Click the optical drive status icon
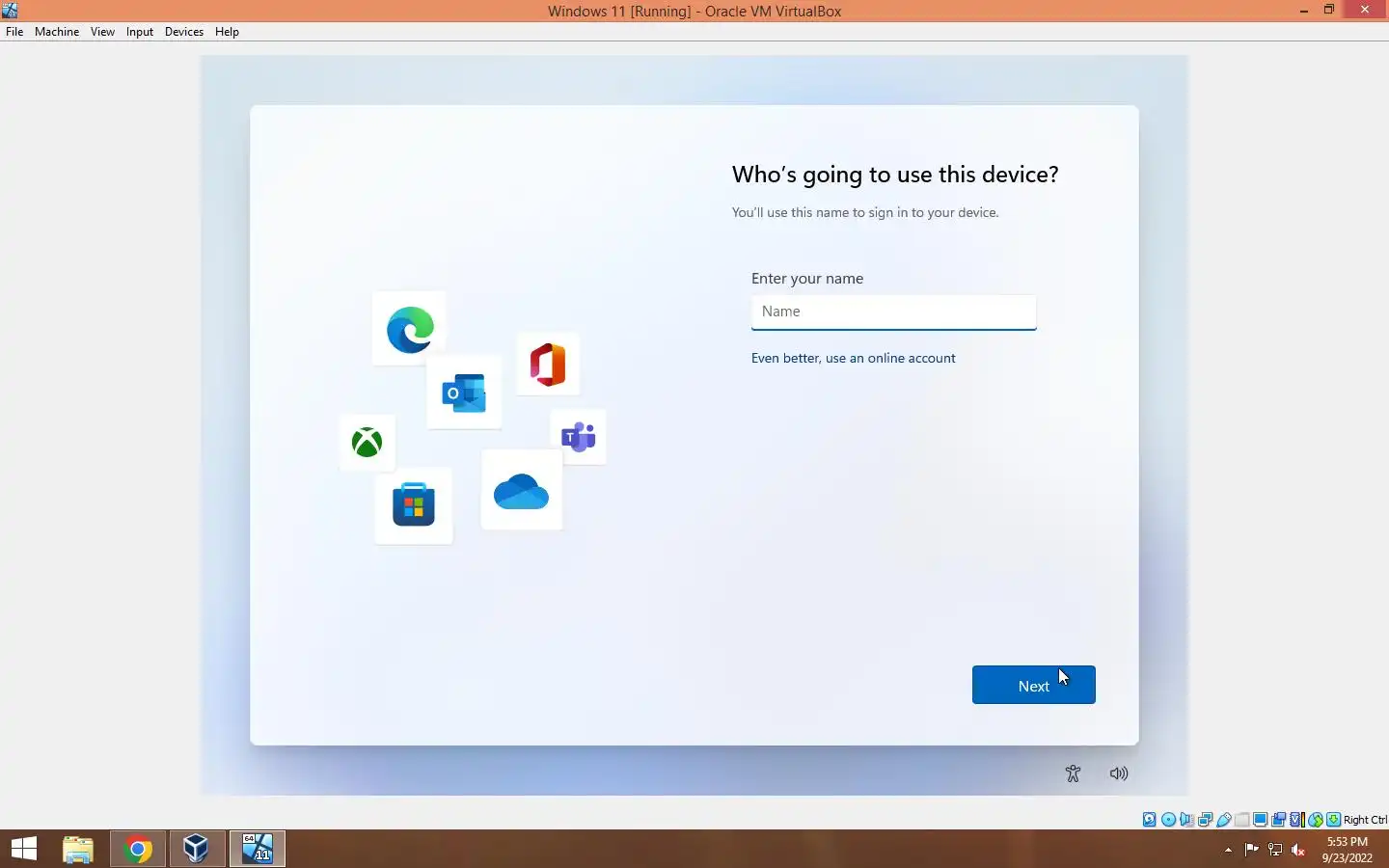 (1168, 820)
